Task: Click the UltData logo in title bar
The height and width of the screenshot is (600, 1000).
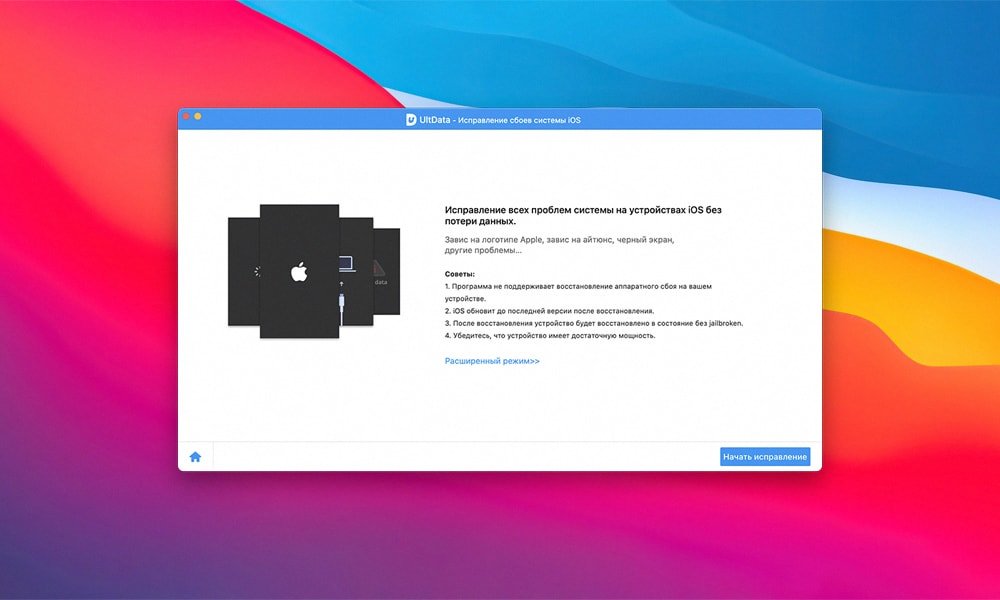Action: click(411, 119)
